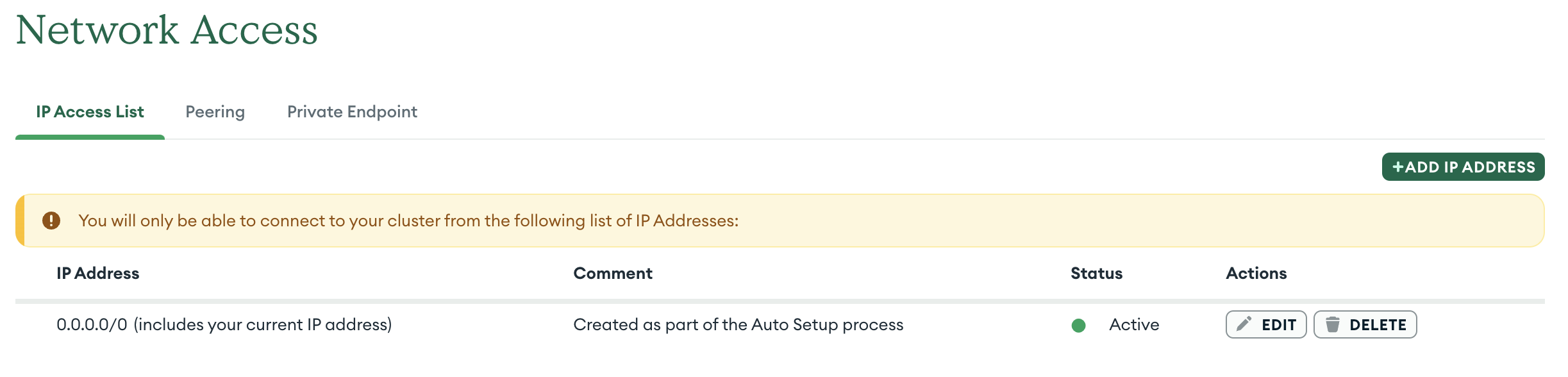Viewport: 1568px width, 377px height.
Task: Open the Peering tab
Action: tap(215, 112)
